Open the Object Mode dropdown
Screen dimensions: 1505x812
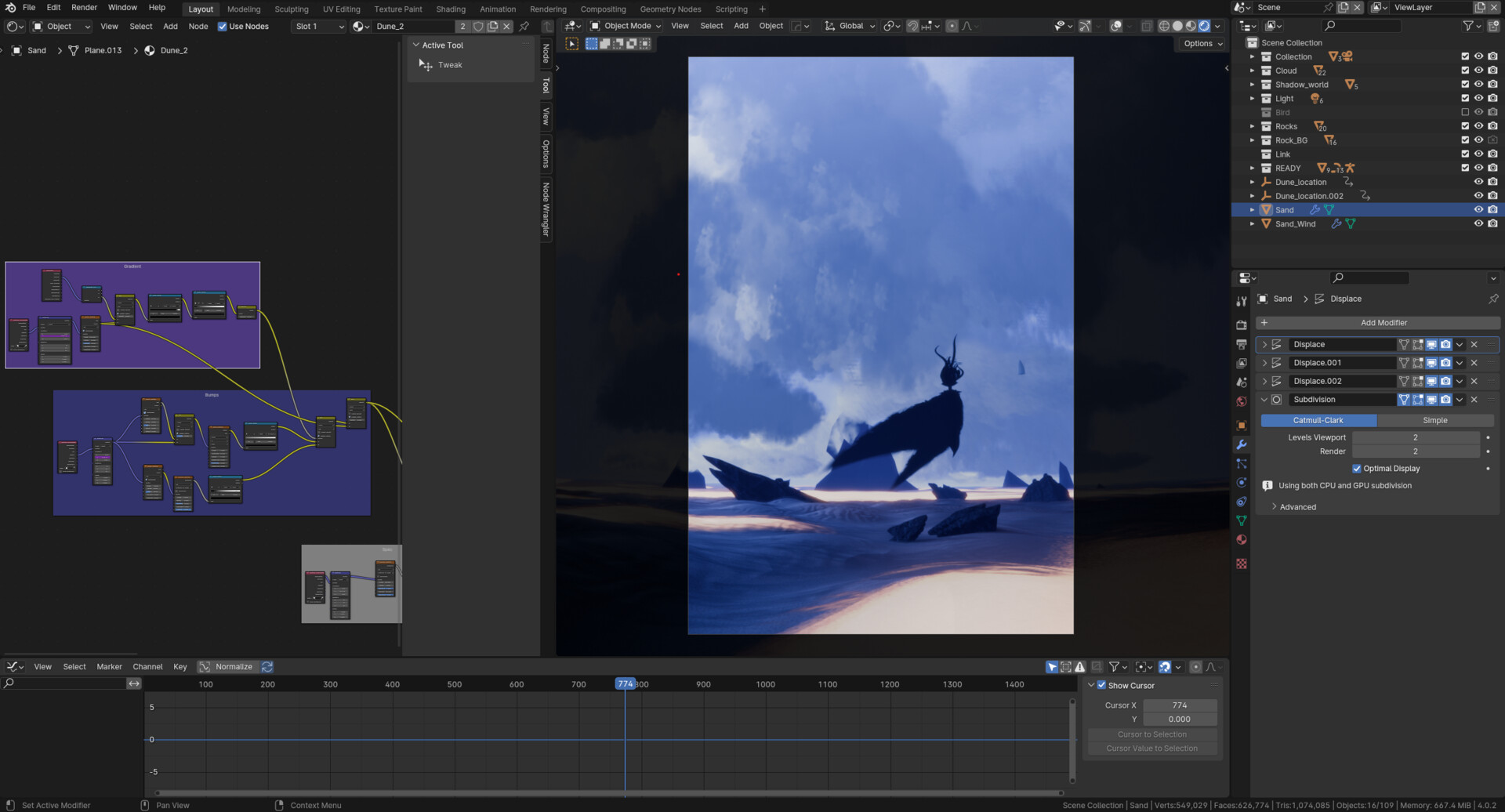(625, 26)
